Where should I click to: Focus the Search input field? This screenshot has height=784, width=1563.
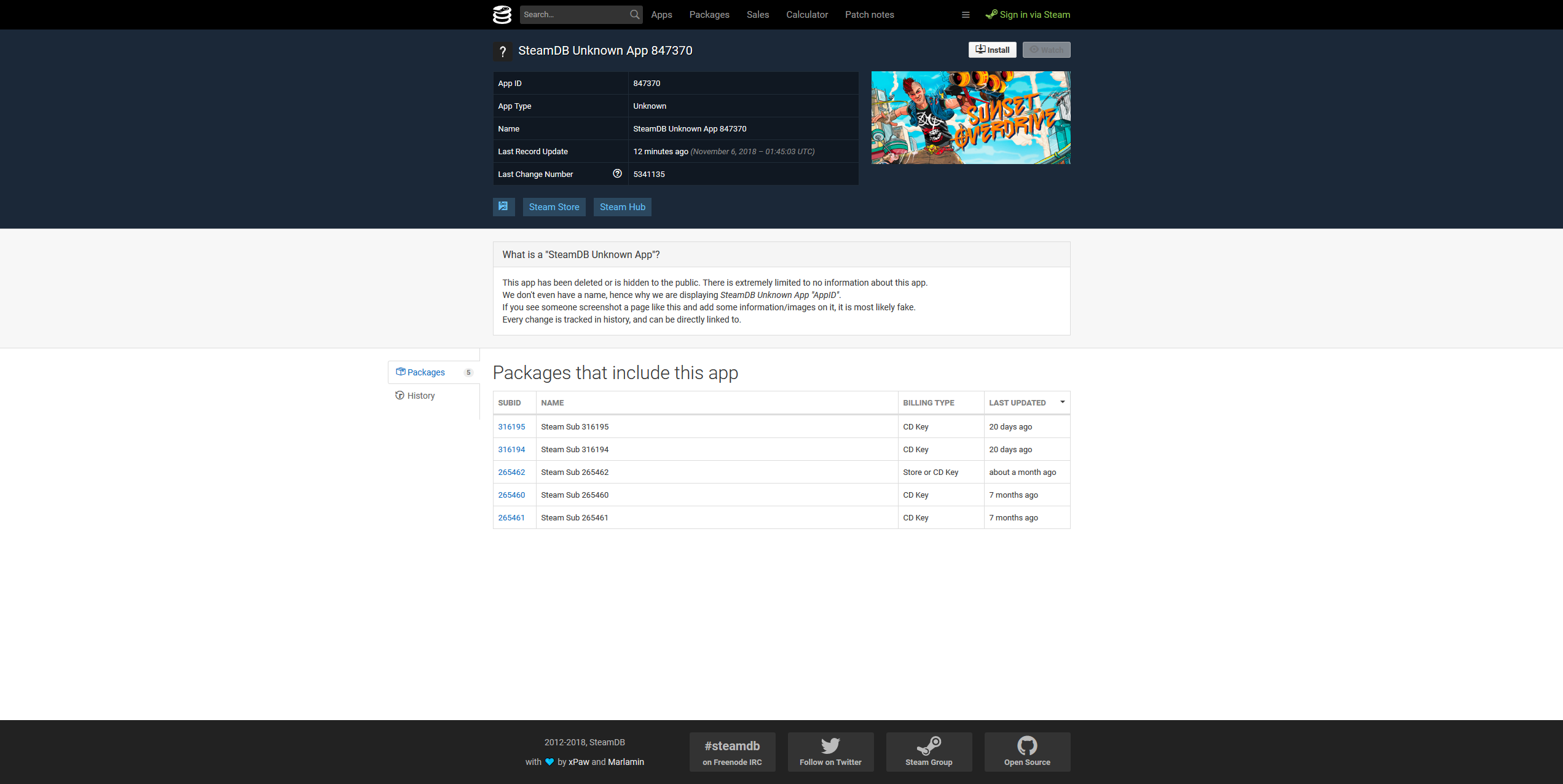574,15
